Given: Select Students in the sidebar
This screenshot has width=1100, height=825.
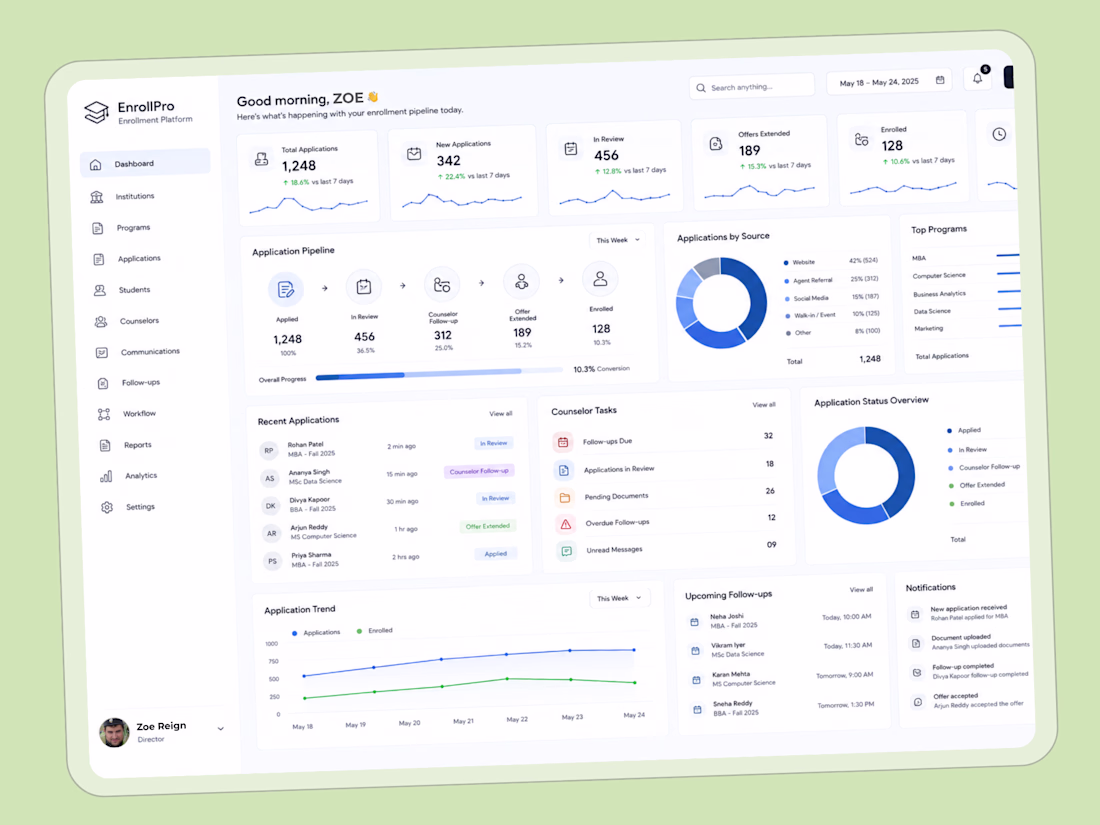Looking at the screenshot, I should tap(134, 290).
